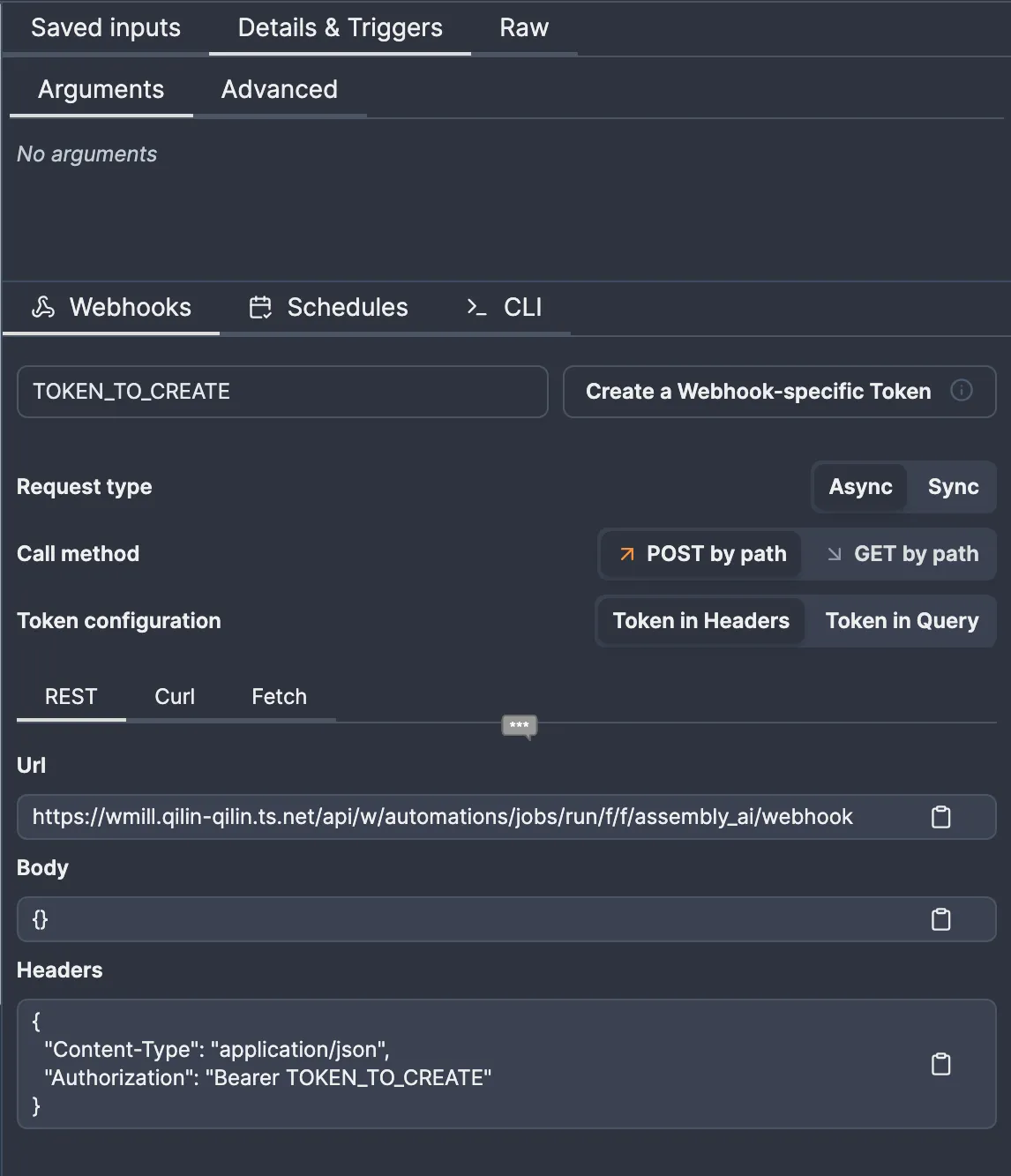Click the info icon beside Create Token
Screen dimensions: 1011x1176
[962, 391]
